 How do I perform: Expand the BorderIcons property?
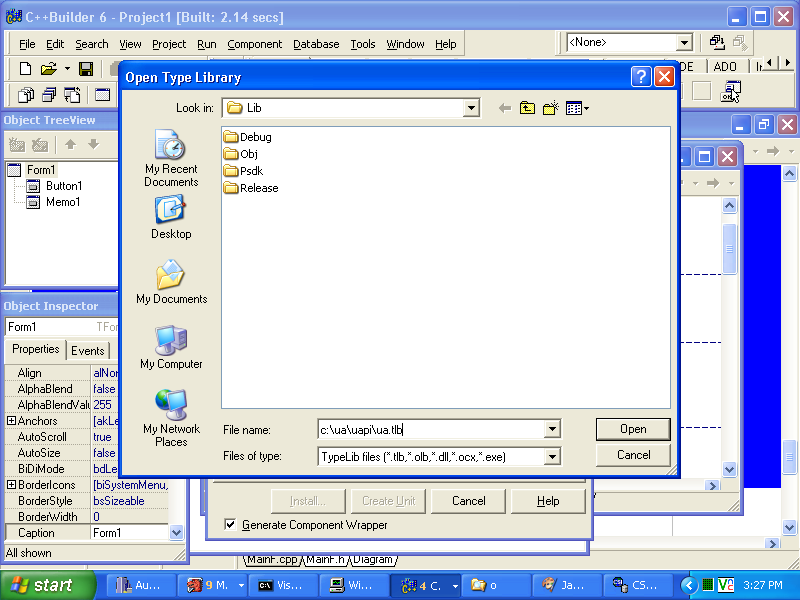tap(11, 485)
